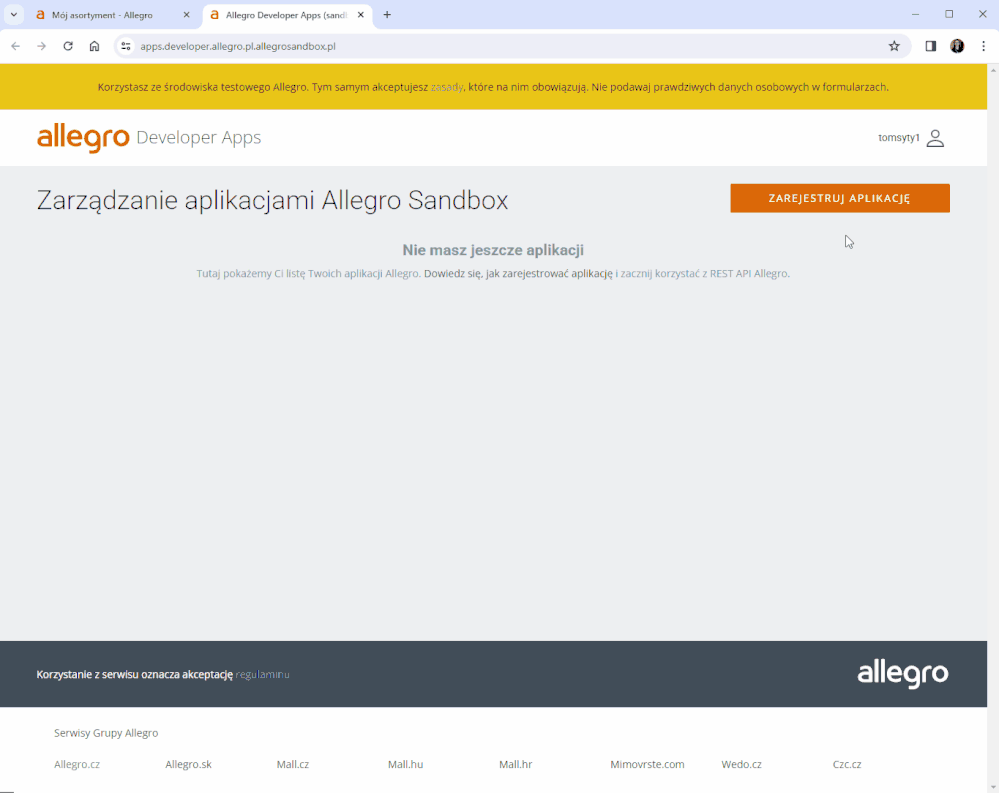Click the Zarządzanie aplikacjami Allegro Sandbox heading
The height and width of the screenshot is (793, 999).
point(272,200)
